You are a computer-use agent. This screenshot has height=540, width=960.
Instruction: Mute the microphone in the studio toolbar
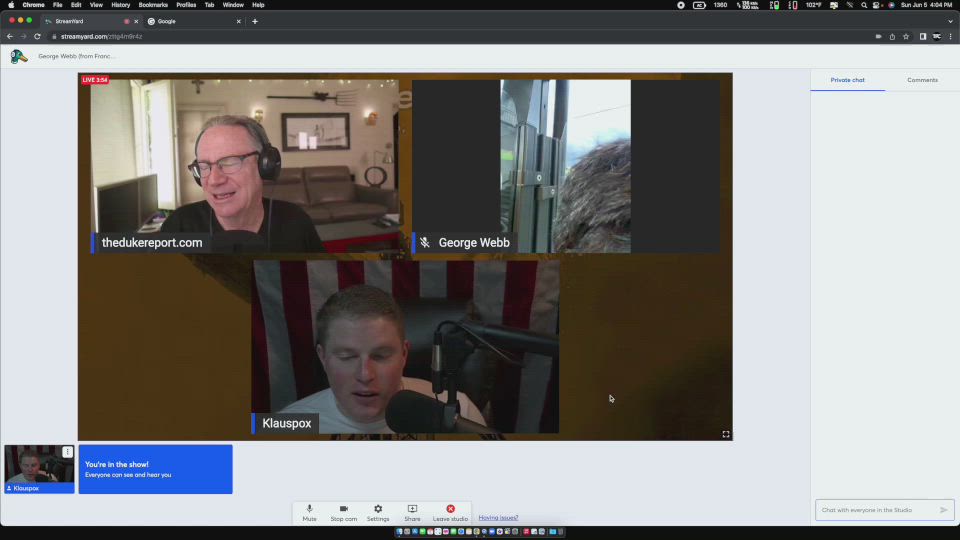coord(309,510)
